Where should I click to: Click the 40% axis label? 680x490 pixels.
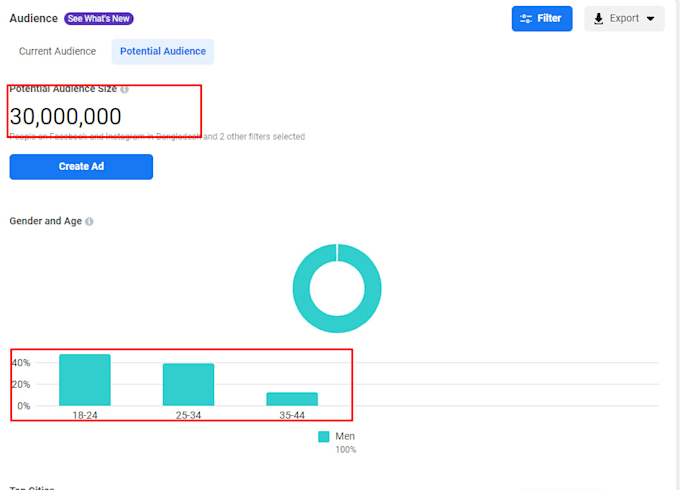click(21, 363)
